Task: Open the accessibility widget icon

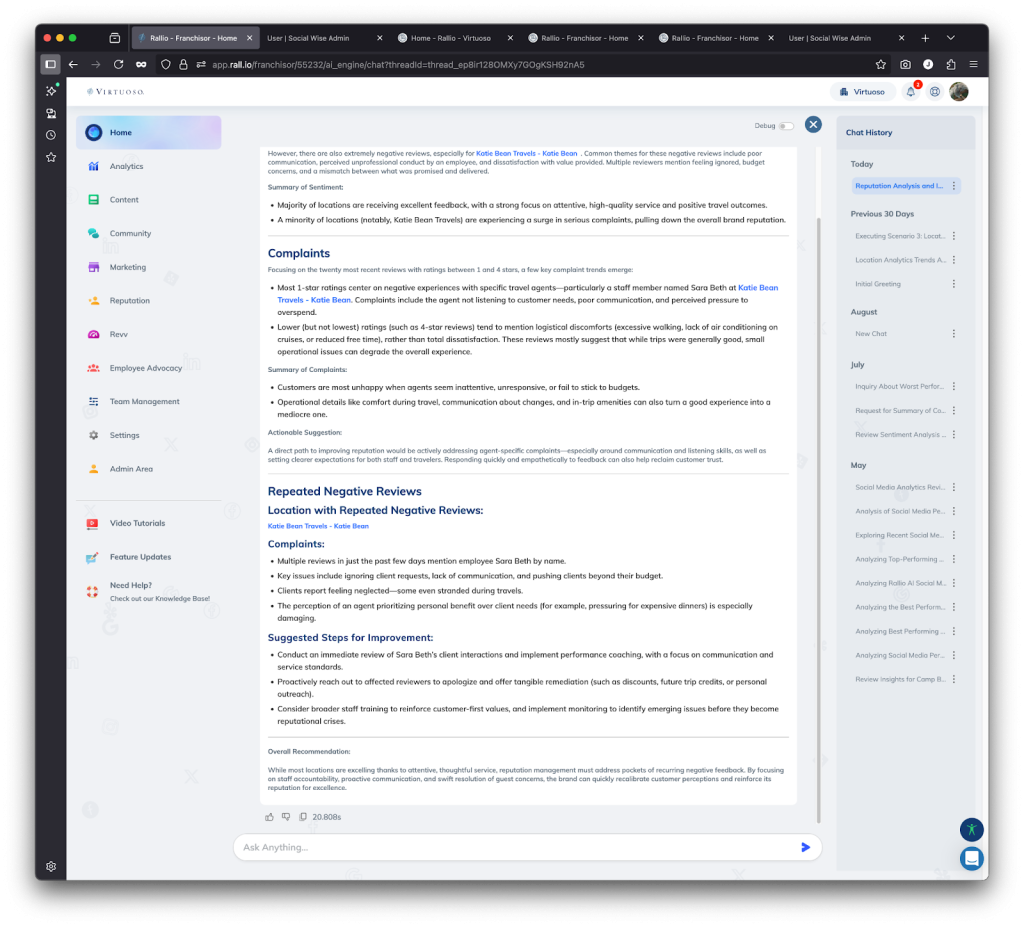Action: tap(971, 829)
